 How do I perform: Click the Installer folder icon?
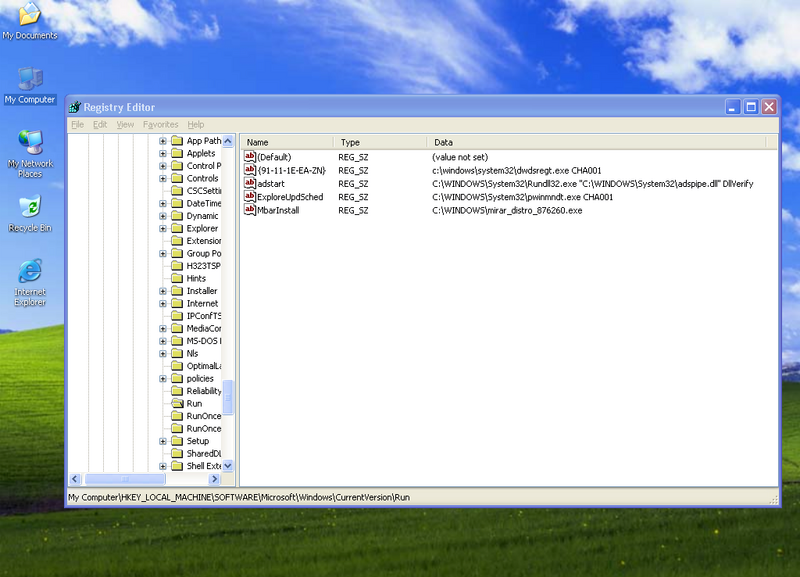click(x=177, y=291)
